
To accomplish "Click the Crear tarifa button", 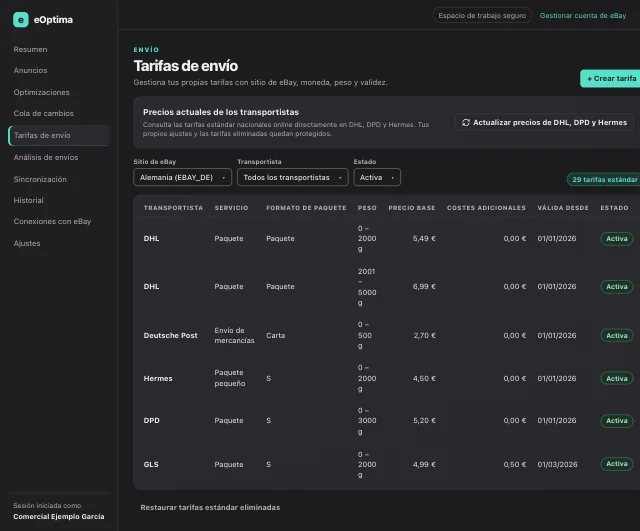I will tap(611, 78).
